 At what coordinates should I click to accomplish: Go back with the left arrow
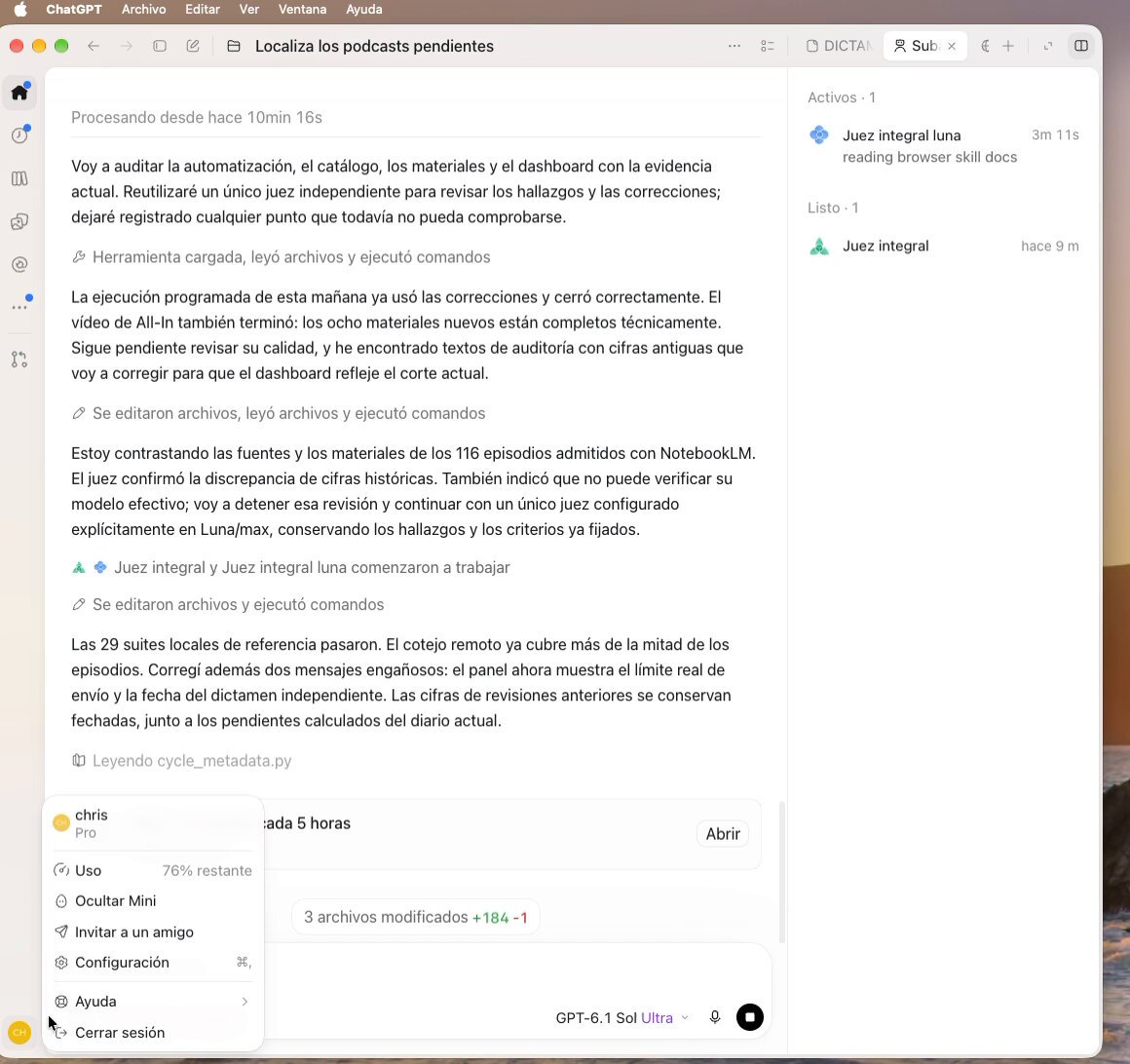[94, 46]
